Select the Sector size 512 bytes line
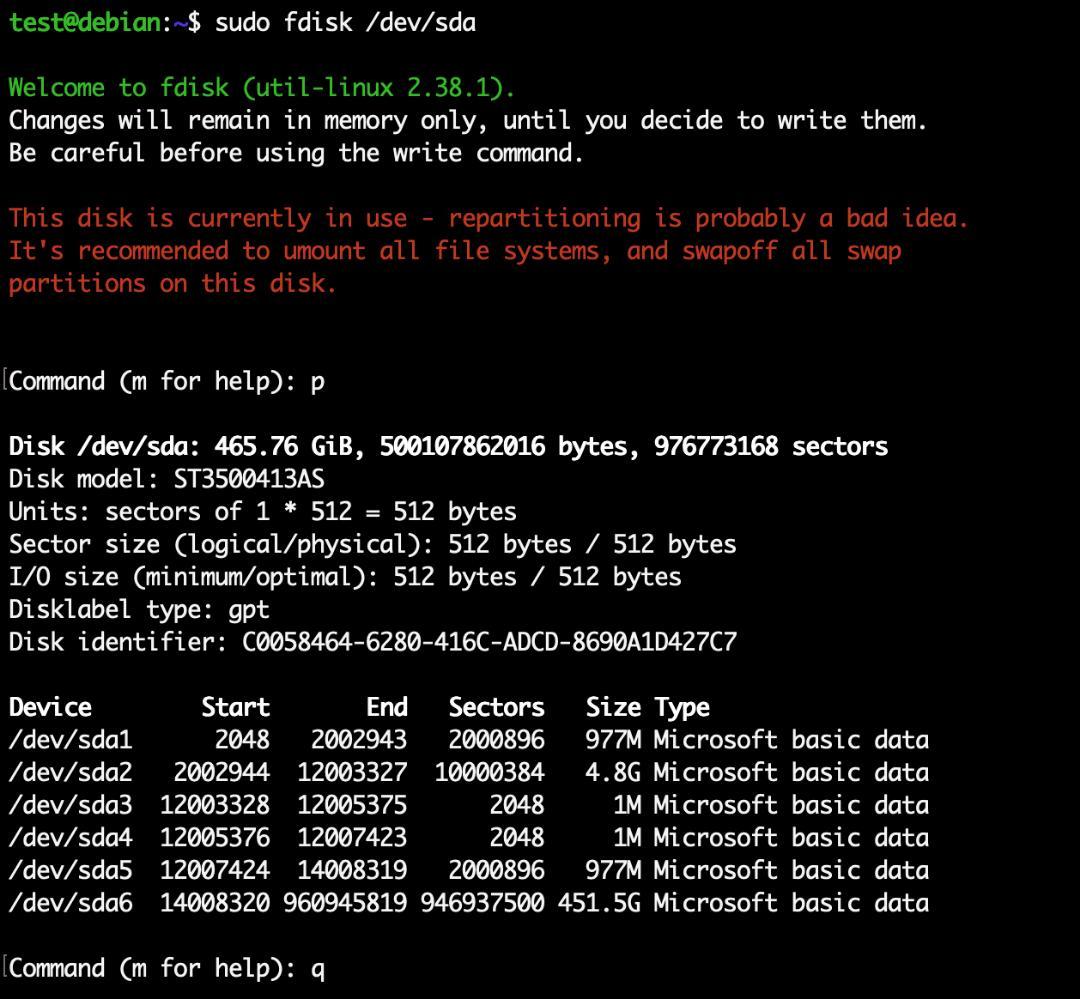Screen dimensions: 1080x999 click(x=370, y=544)
